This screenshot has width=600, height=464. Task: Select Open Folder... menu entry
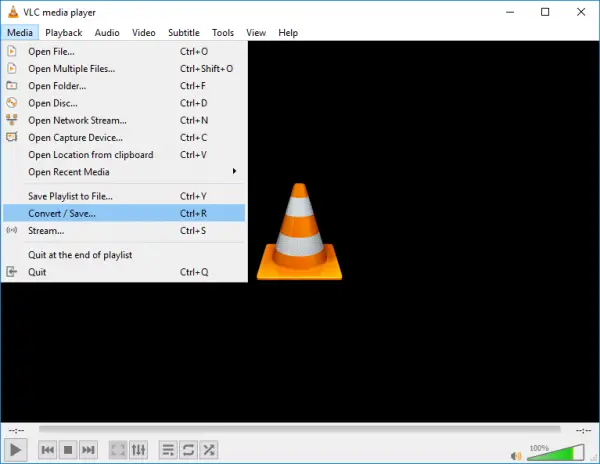124,86
